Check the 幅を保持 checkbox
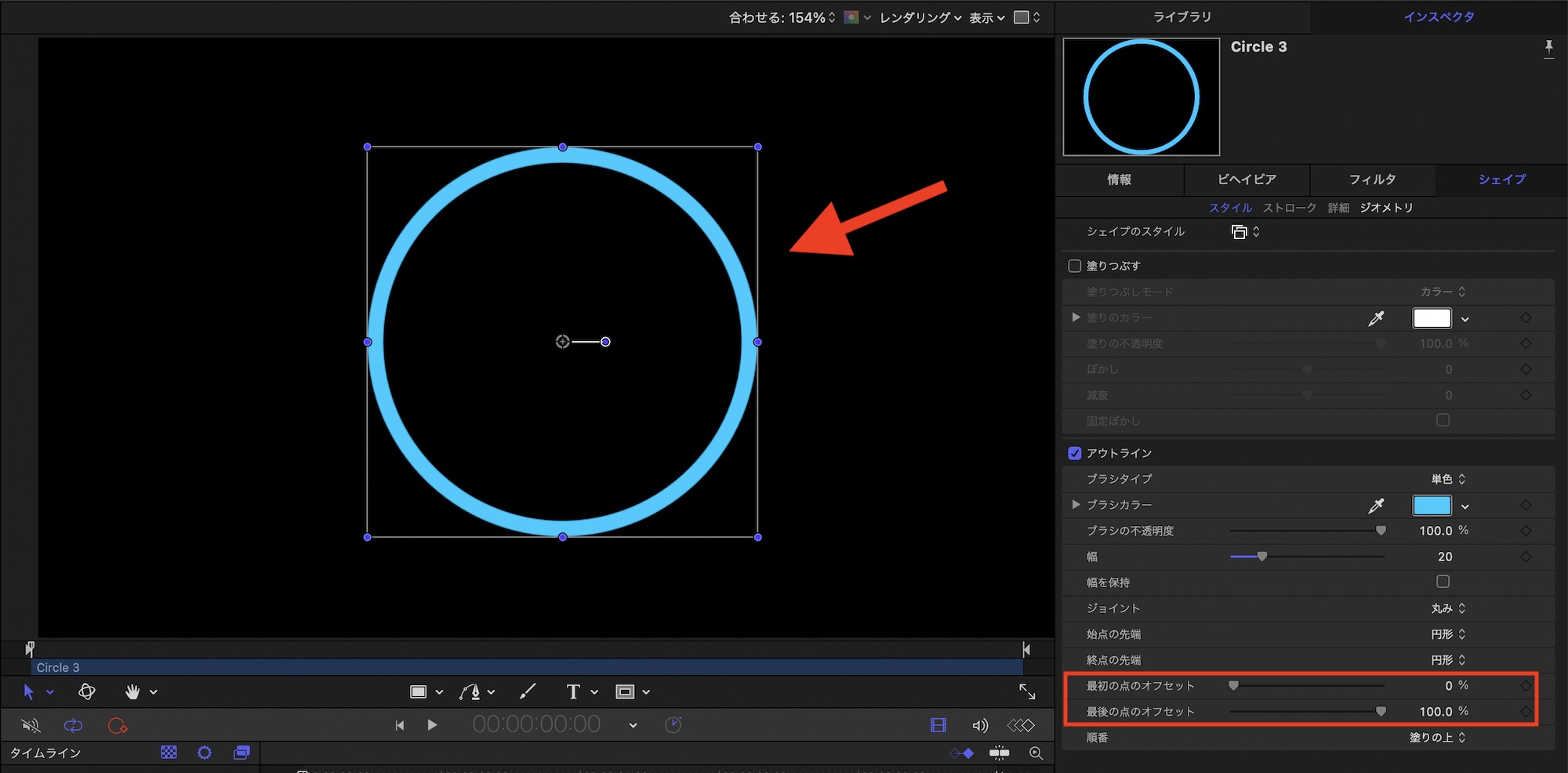The width and height of the screenshot is (1568, 773). (x=1443, y=582)
